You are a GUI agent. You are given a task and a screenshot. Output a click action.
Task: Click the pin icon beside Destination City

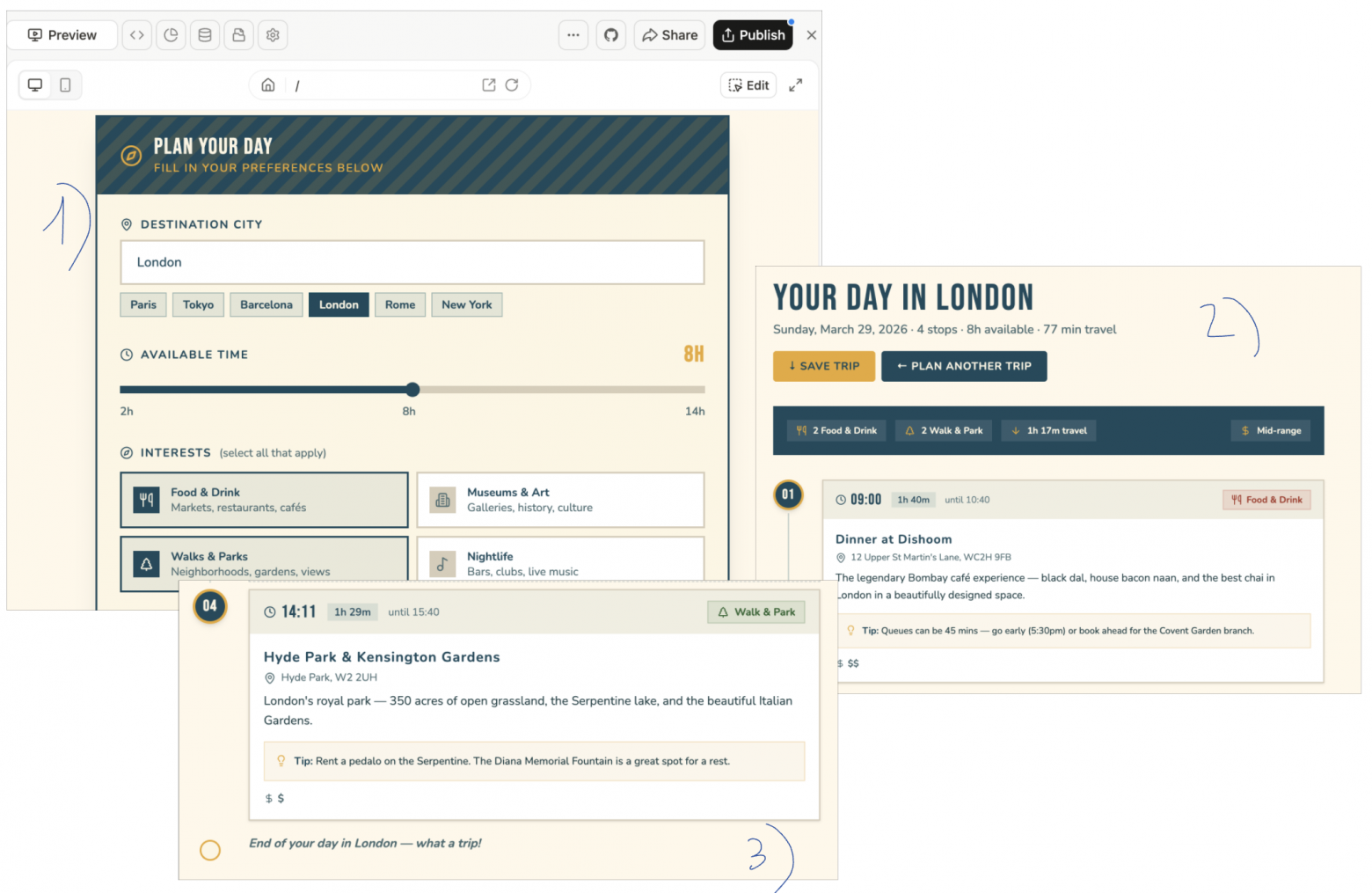(127, 224)
